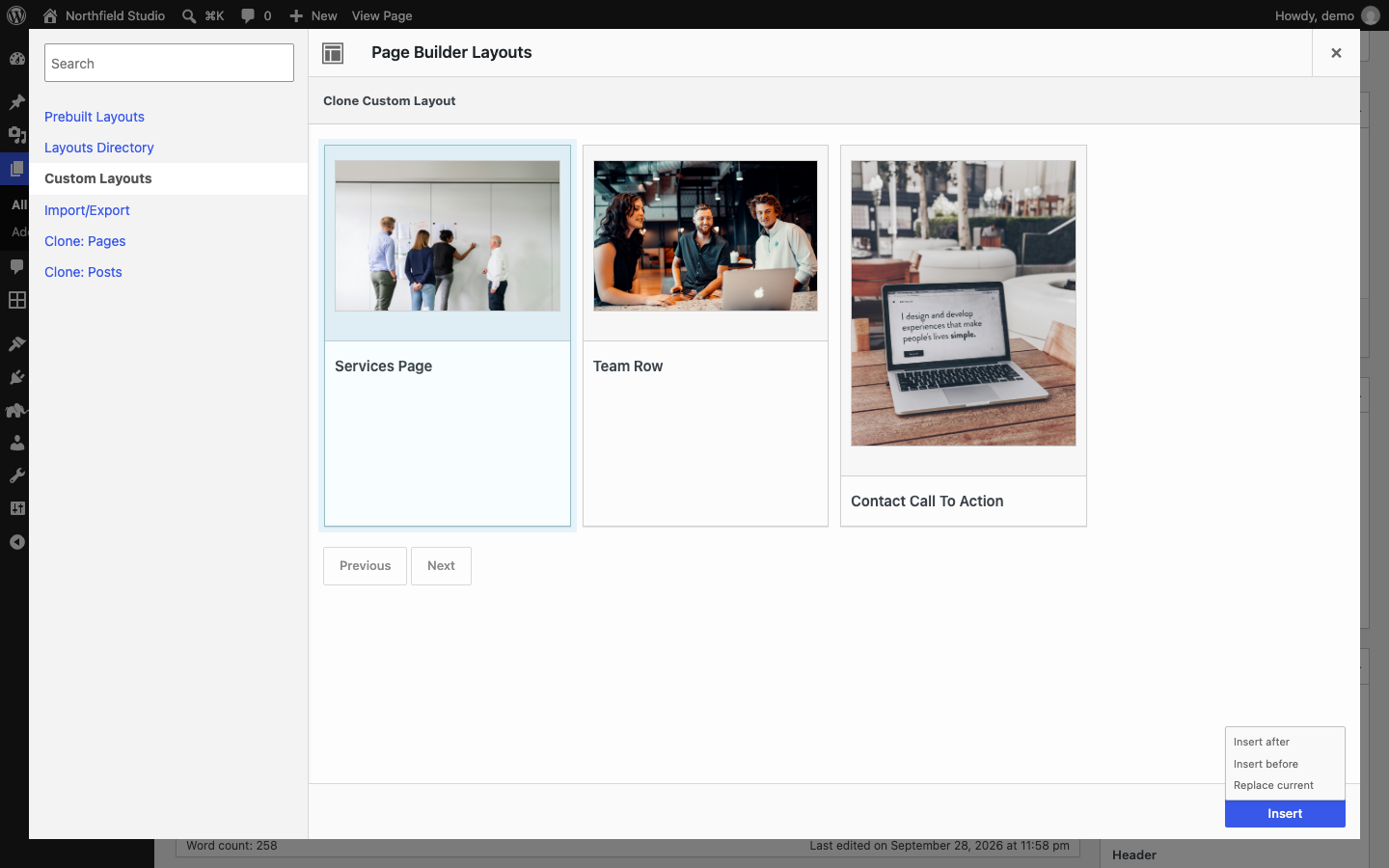Screen dimensions: 1389x868
Task: Click the Northfield Studio home icon
Action: coord(50,15)
